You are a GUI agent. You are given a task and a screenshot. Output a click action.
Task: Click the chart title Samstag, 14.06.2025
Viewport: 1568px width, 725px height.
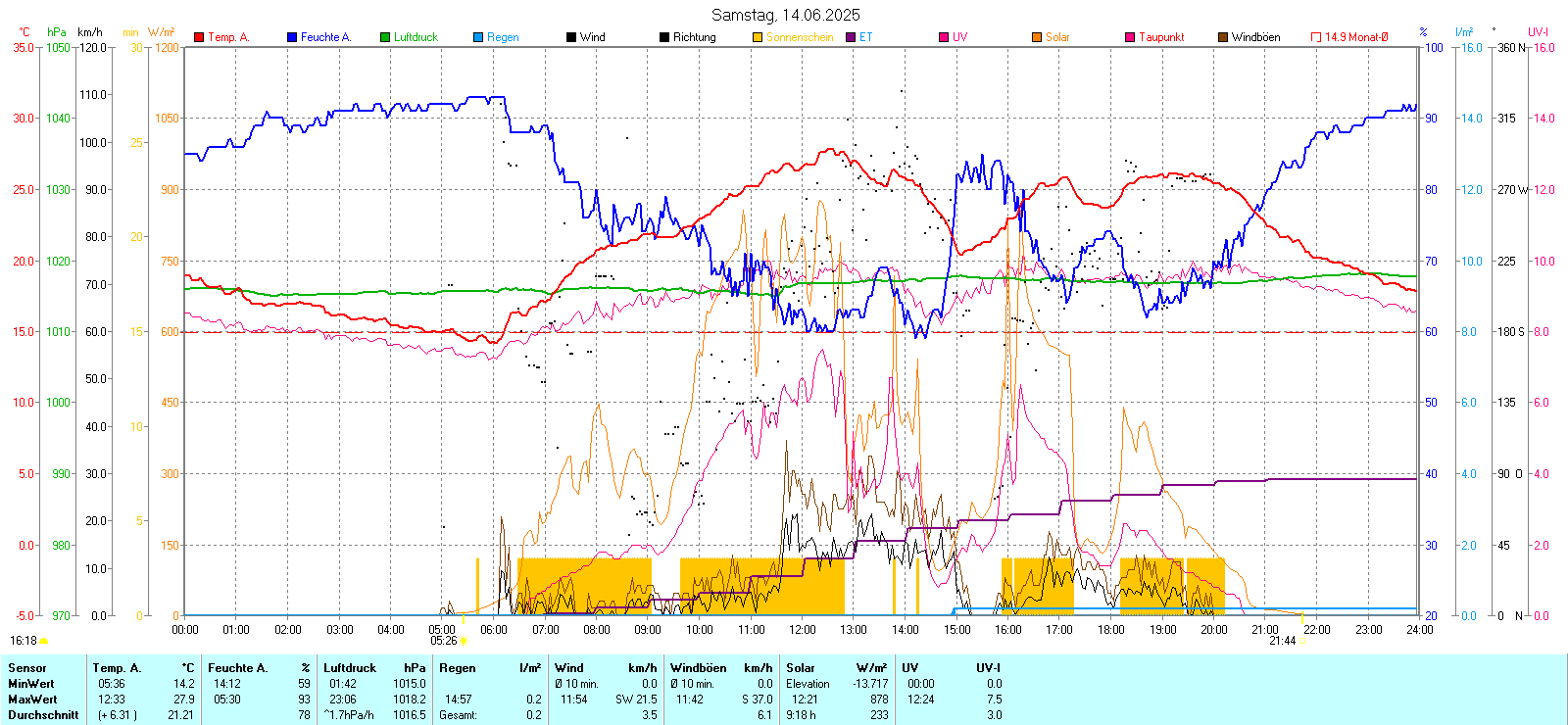point(785,15)
